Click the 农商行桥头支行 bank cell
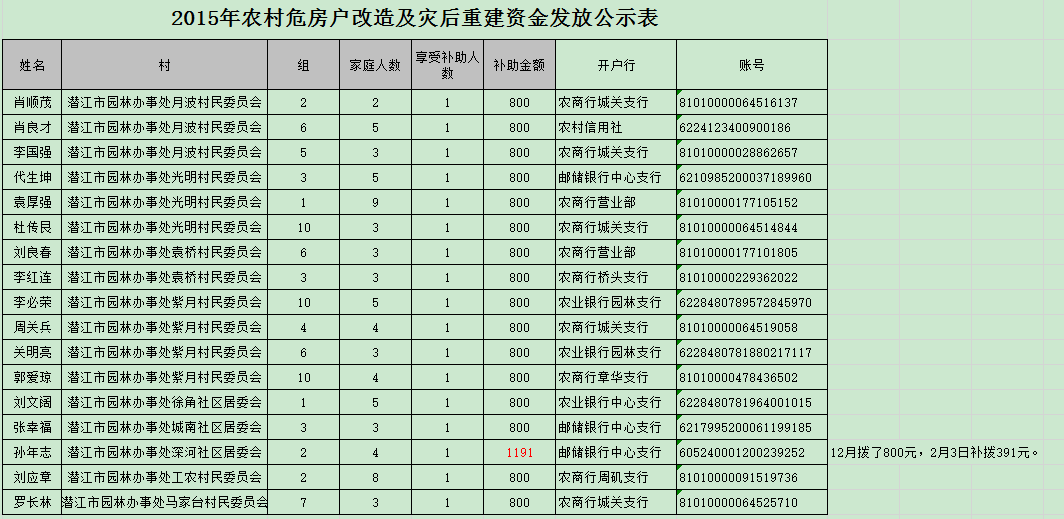 [x=603, y=277]
